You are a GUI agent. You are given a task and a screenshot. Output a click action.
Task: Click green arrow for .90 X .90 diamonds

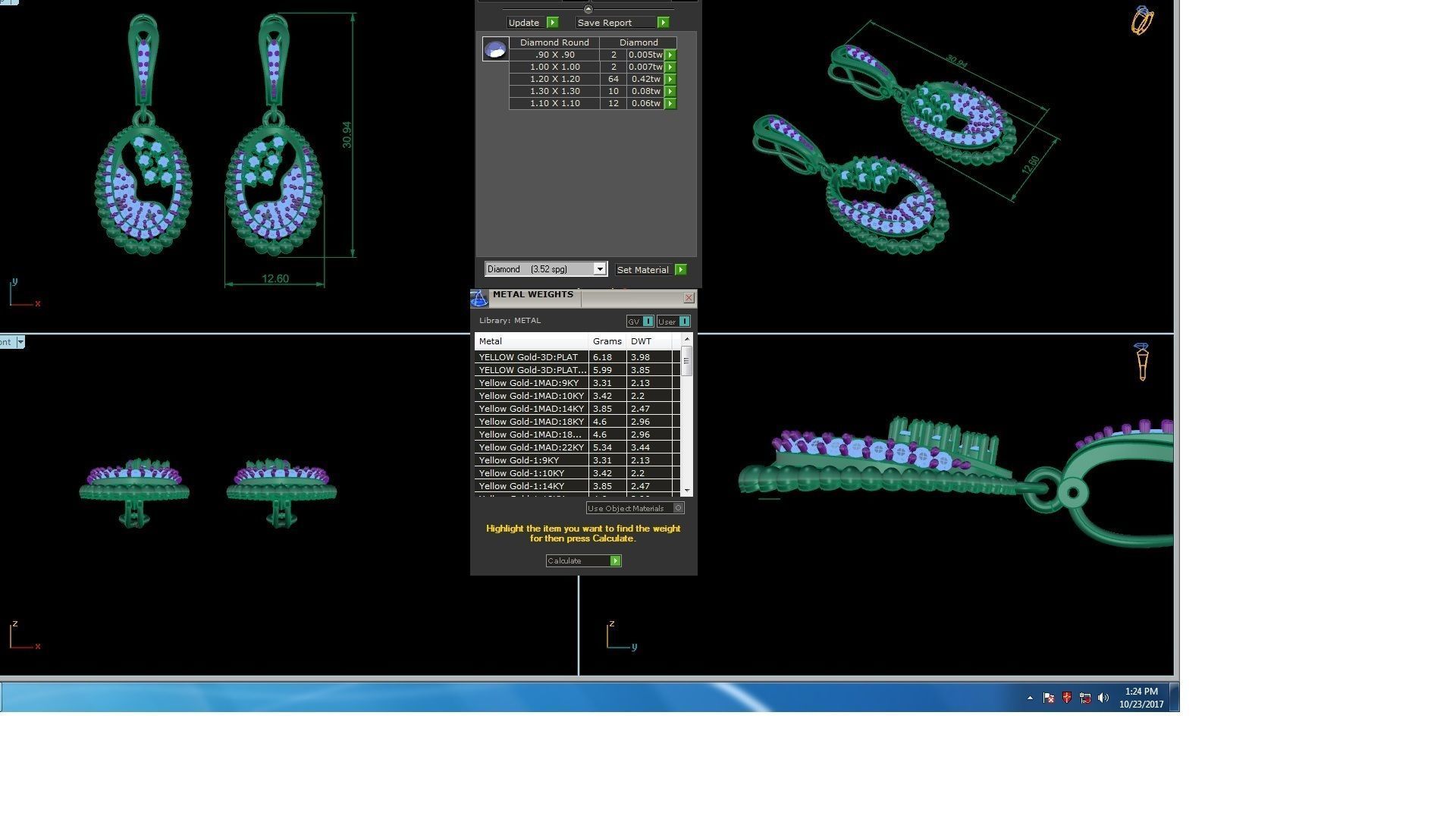[x=670, y=55]
